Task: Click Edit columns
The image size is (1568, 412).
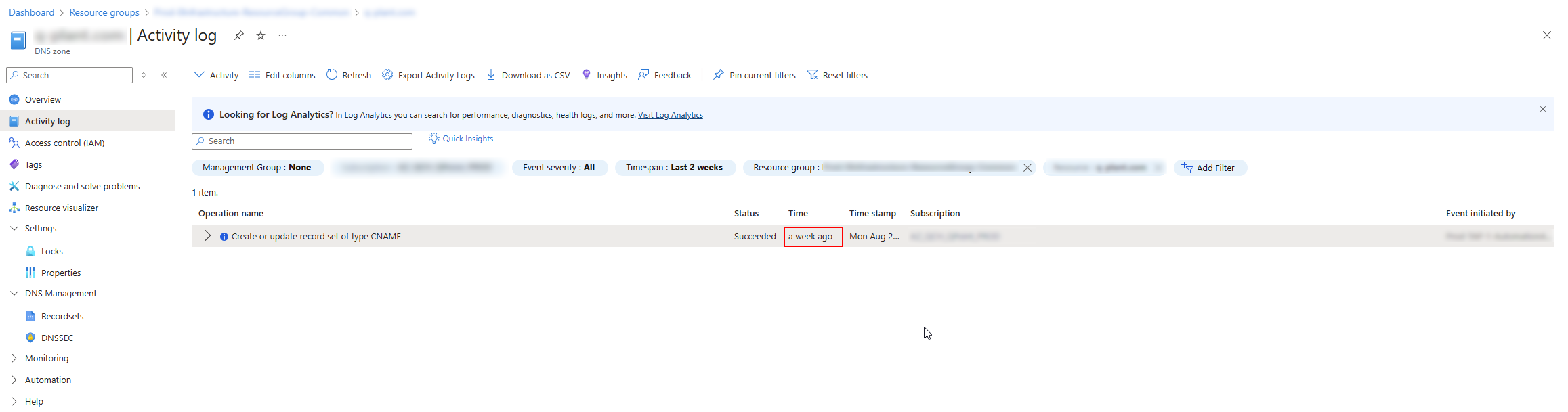Action: [x=282, y=75]
